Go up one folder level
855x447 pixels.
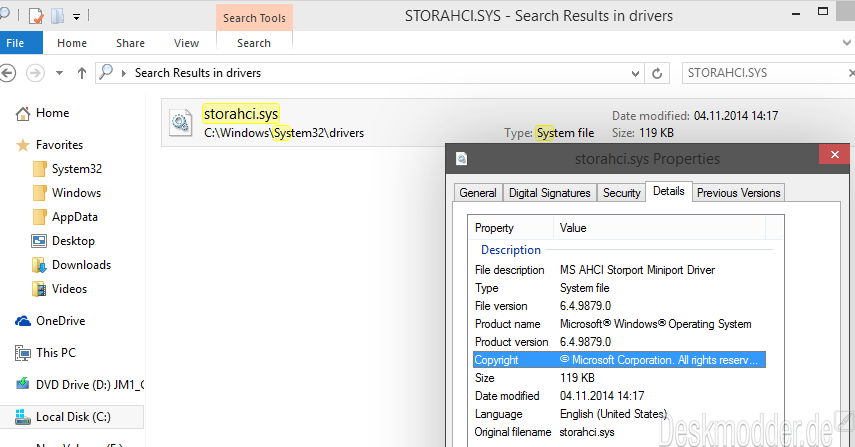(x=82, y=73)
